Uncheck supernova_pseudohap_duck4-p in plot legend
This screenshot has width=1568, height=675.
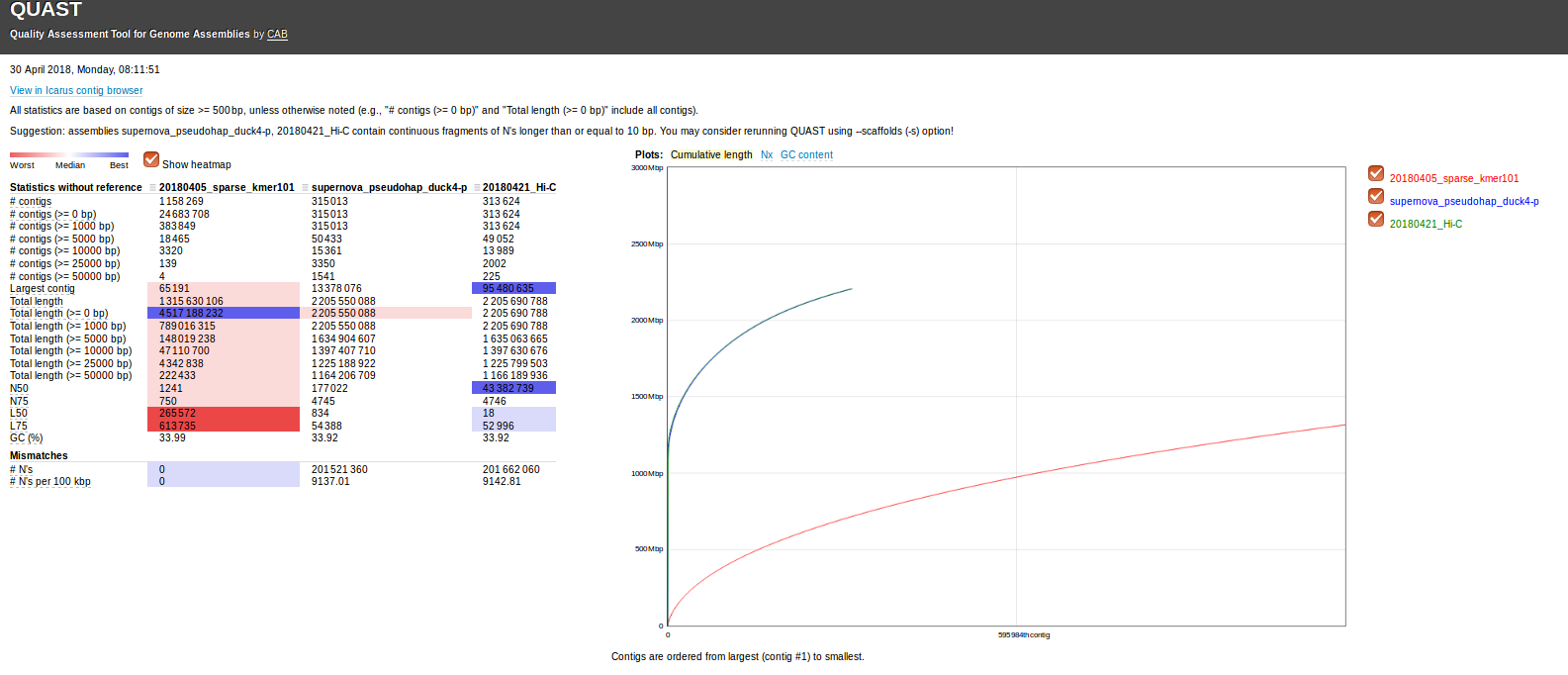click(1376, 196)
